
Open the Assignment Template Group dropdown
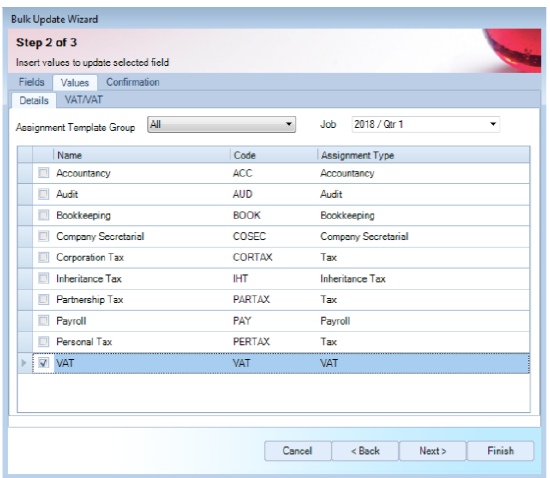point(221,124)
